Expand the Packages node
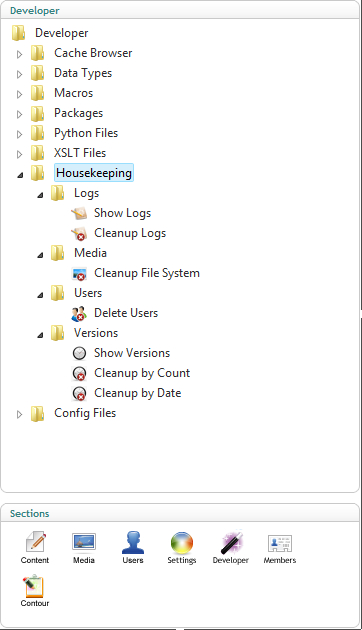362x630 pixels. 19,115
